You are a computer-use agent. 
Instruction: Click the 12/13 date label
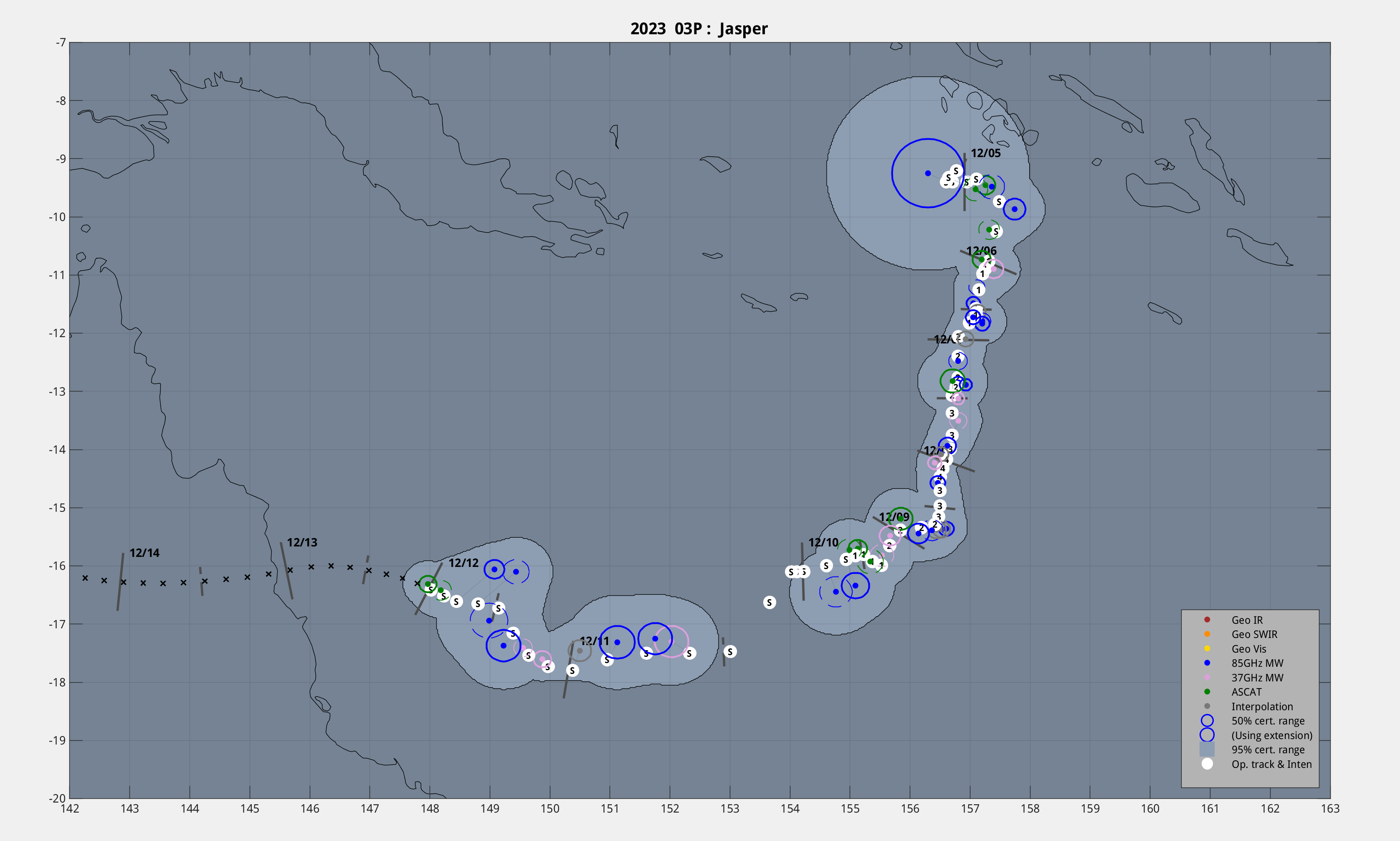tap(302, 542)
